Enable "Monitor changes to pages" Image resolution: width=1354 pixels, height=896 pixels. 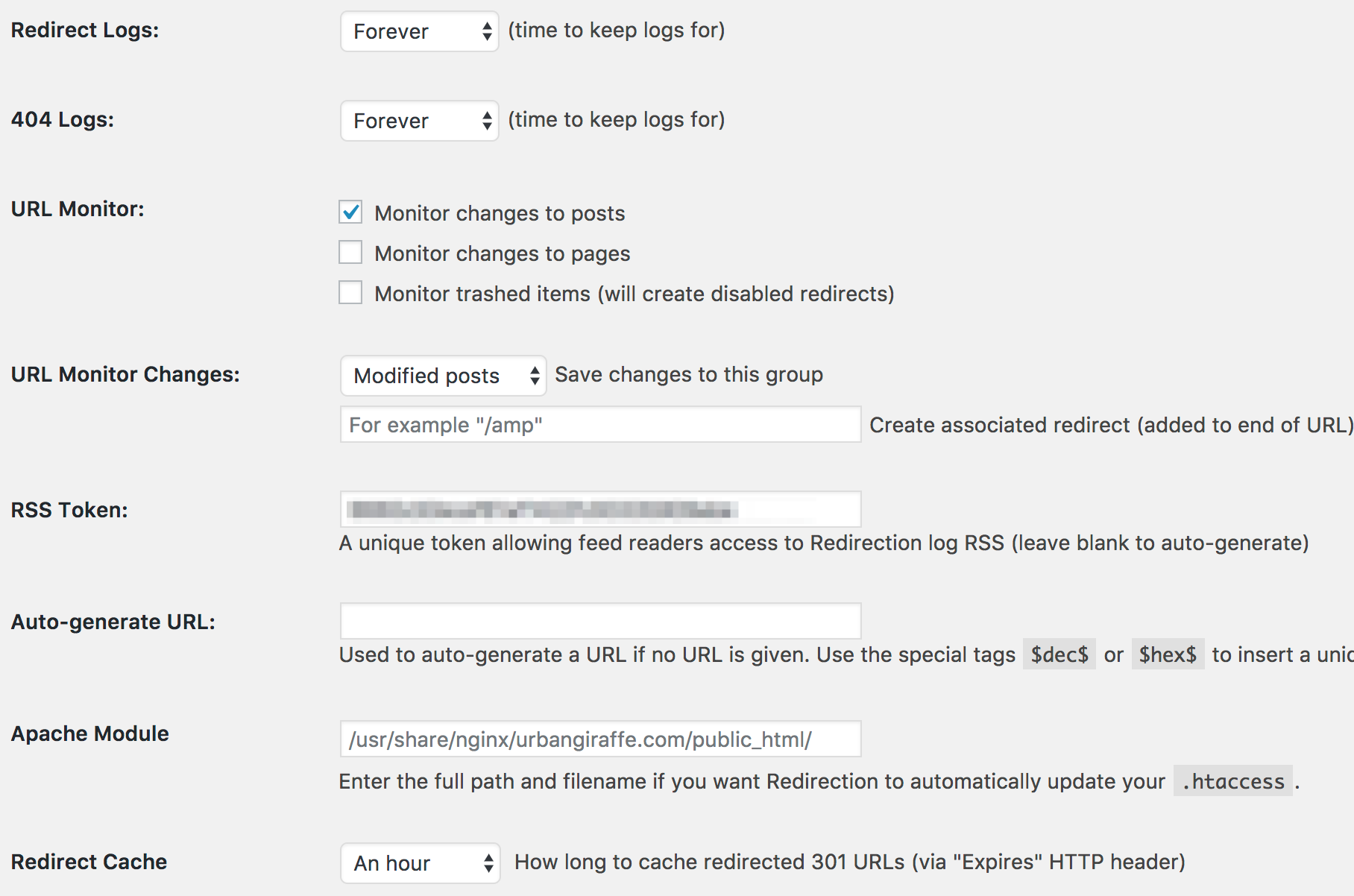350,253
